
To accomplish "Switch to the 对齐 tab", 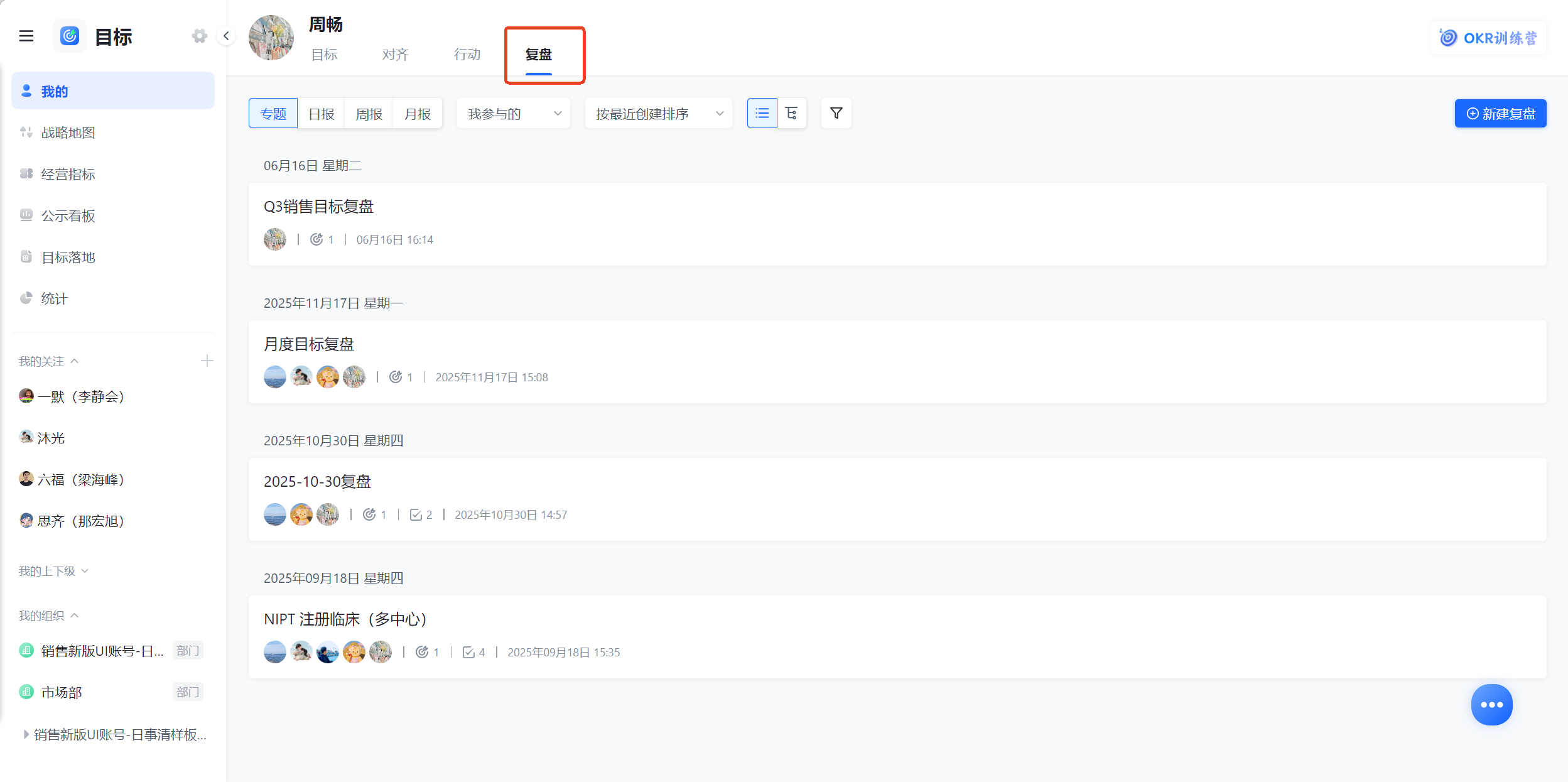I will [x=396, y=55].
